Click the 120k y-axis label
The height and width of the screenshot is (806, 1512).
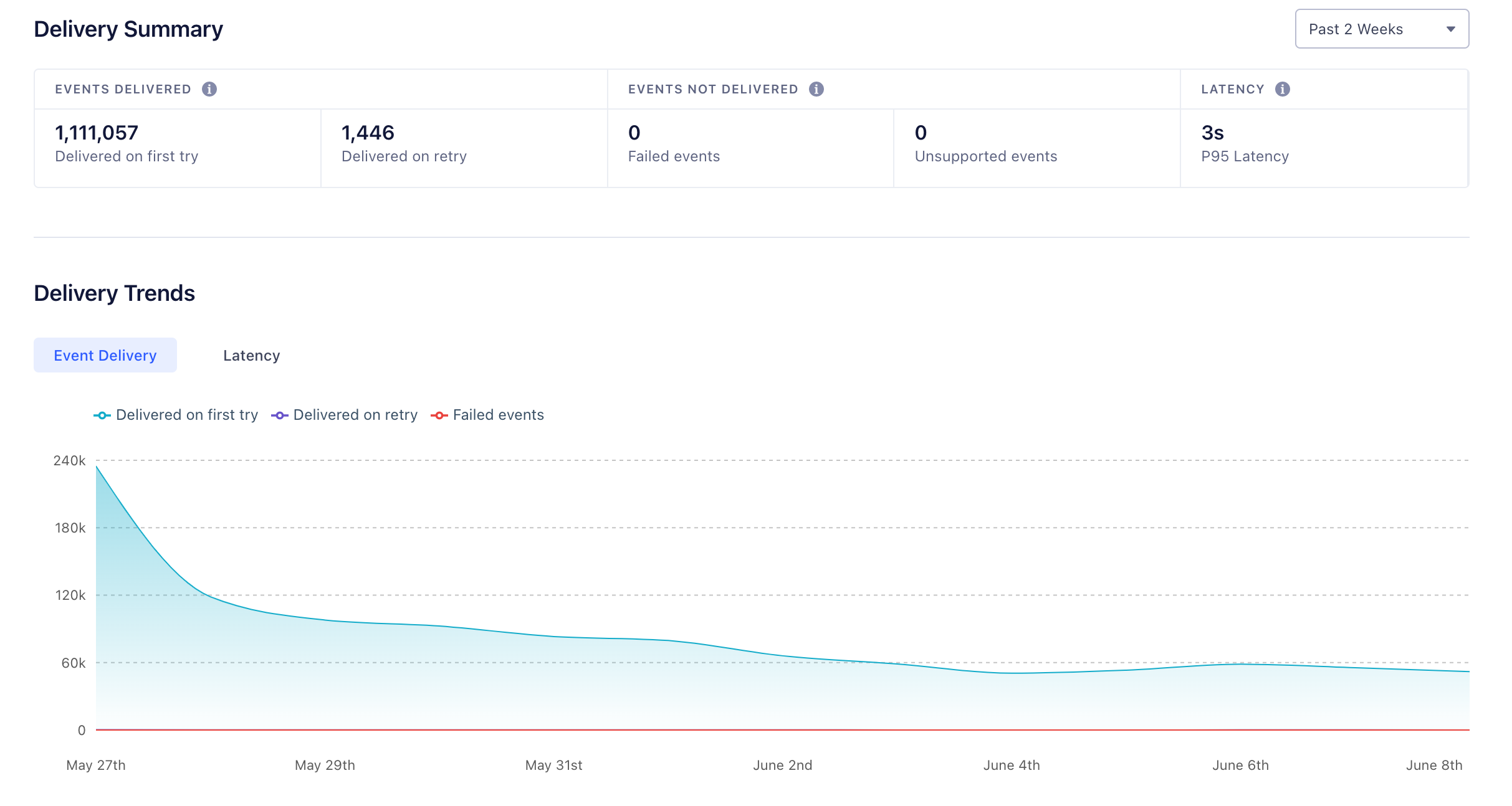pos(70,595)
